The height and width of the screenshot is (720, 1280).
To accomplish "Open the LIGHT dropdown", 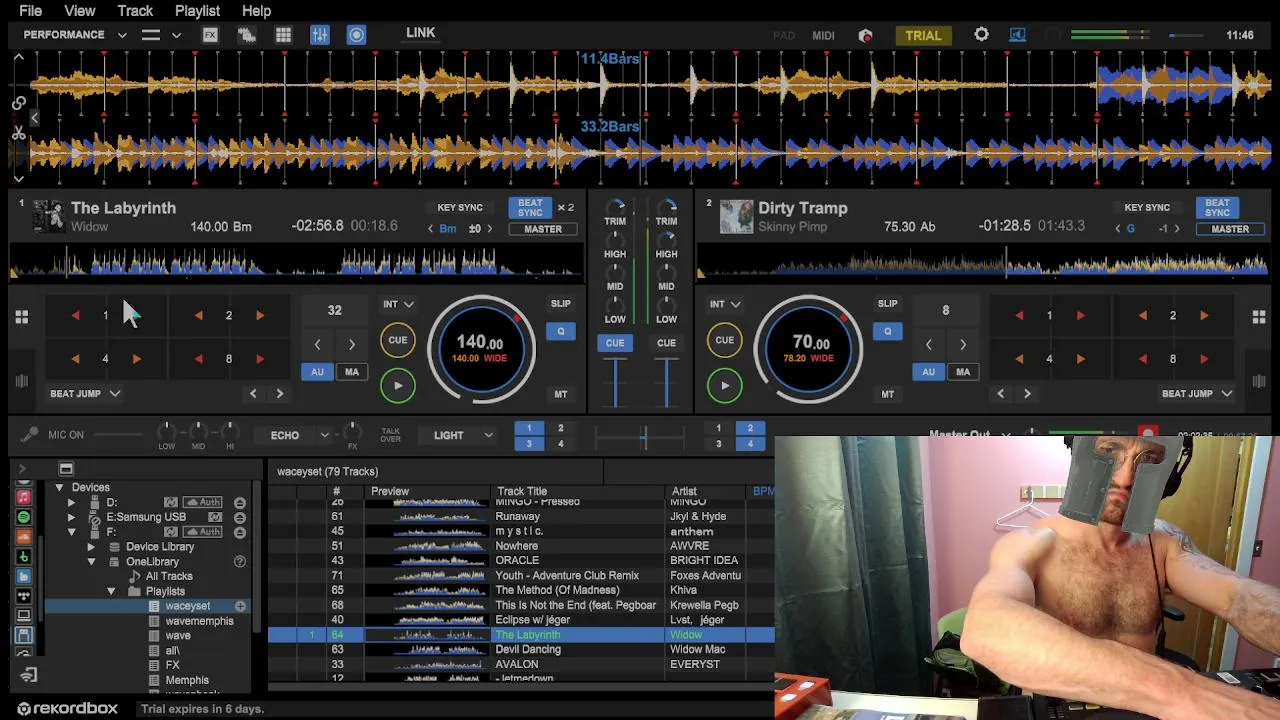I will (x=463, y=435).
